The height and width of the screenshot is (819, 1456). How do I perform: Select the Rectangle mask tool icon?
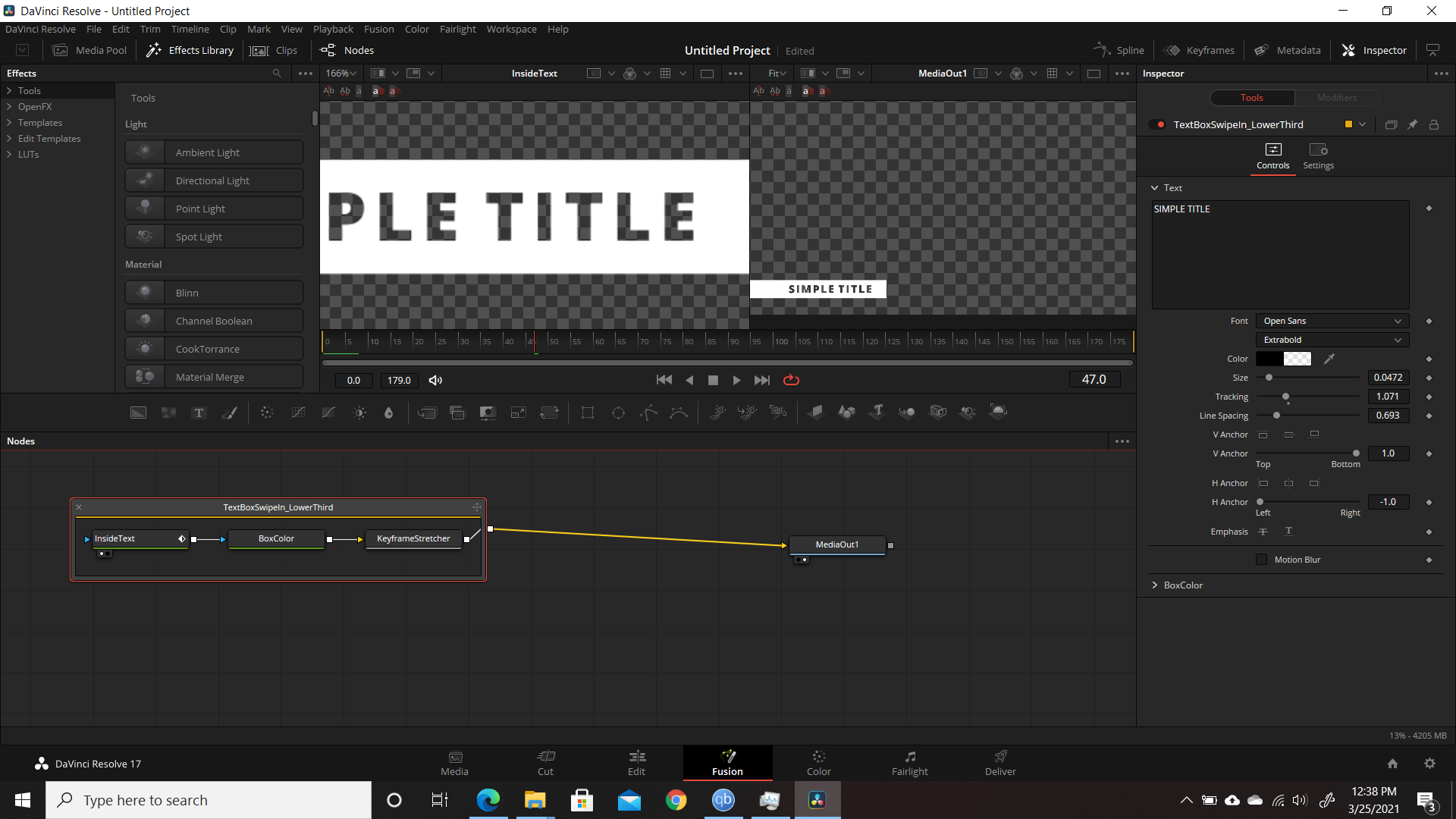[588, 413]
